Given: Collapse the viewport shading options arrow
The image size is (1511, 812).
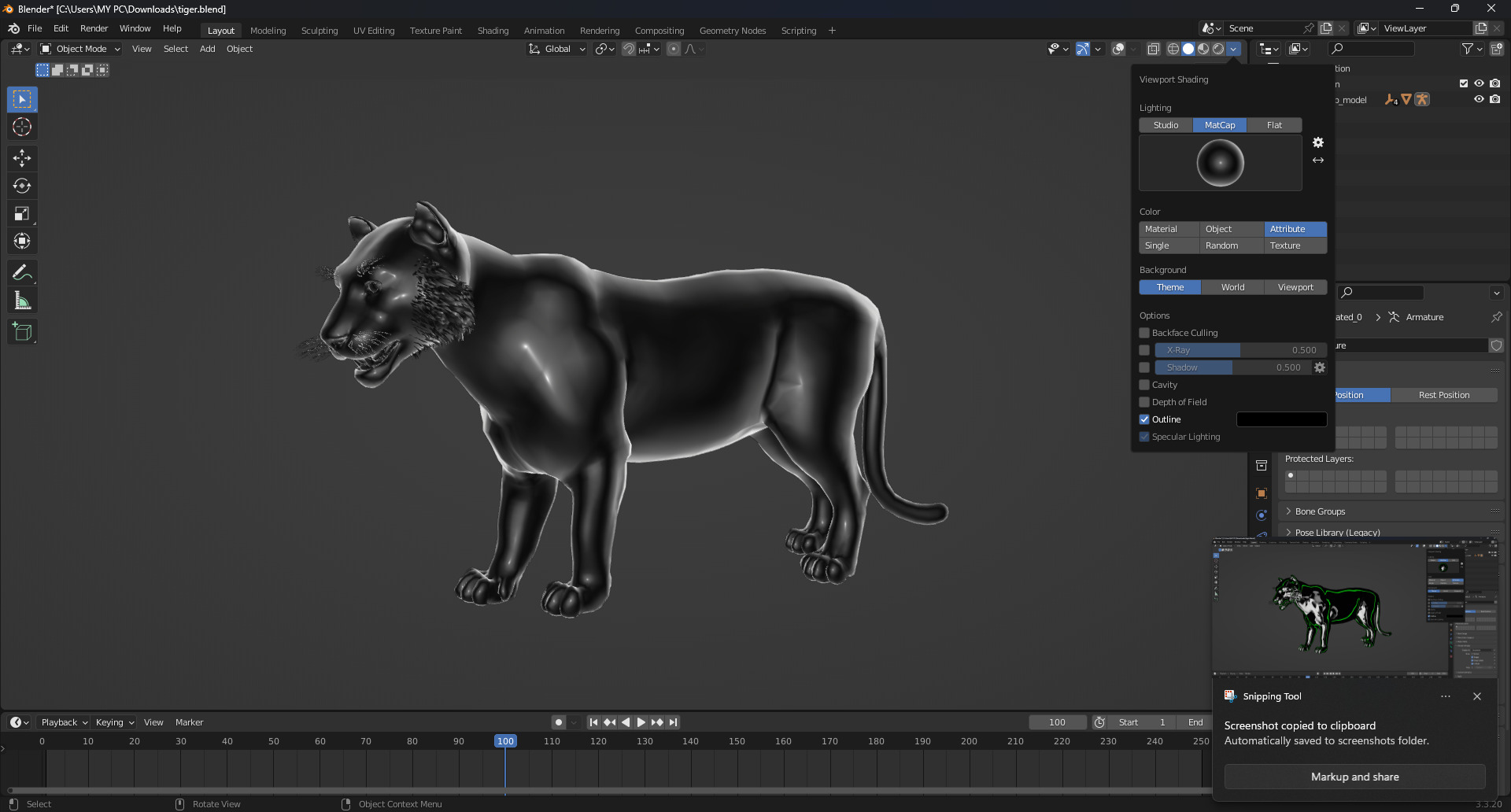Looking at the screenshot, I should 1234,49.
